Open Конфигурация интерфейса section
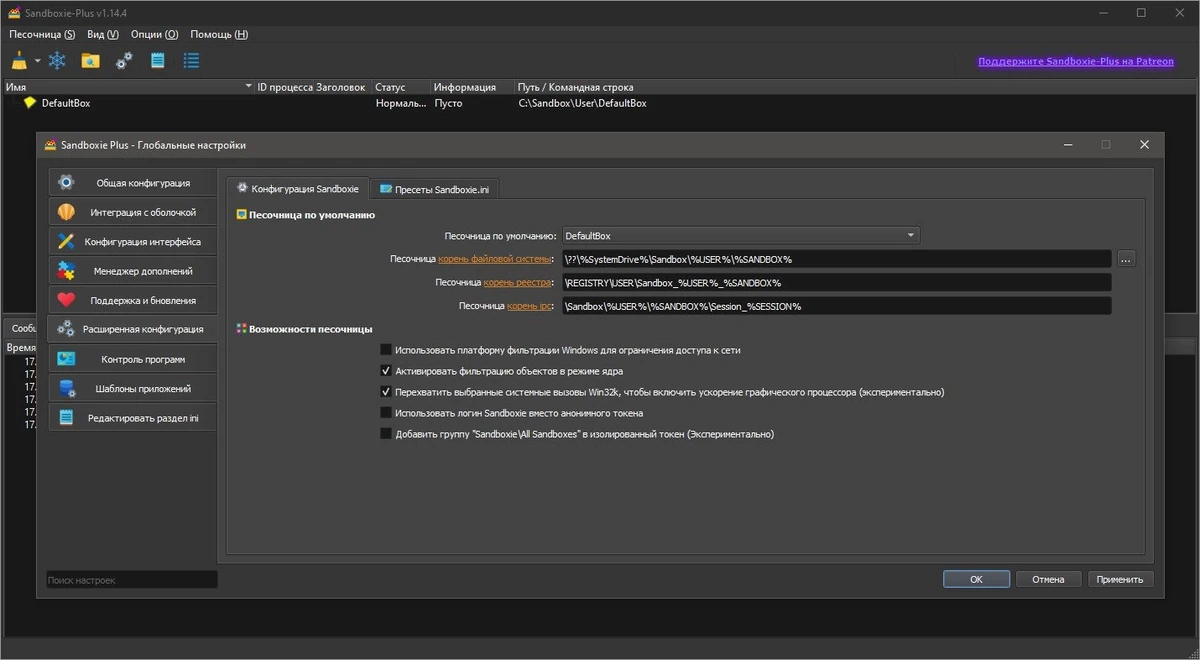The width and height of the screenshot is (1200, 660). [132, 241]
